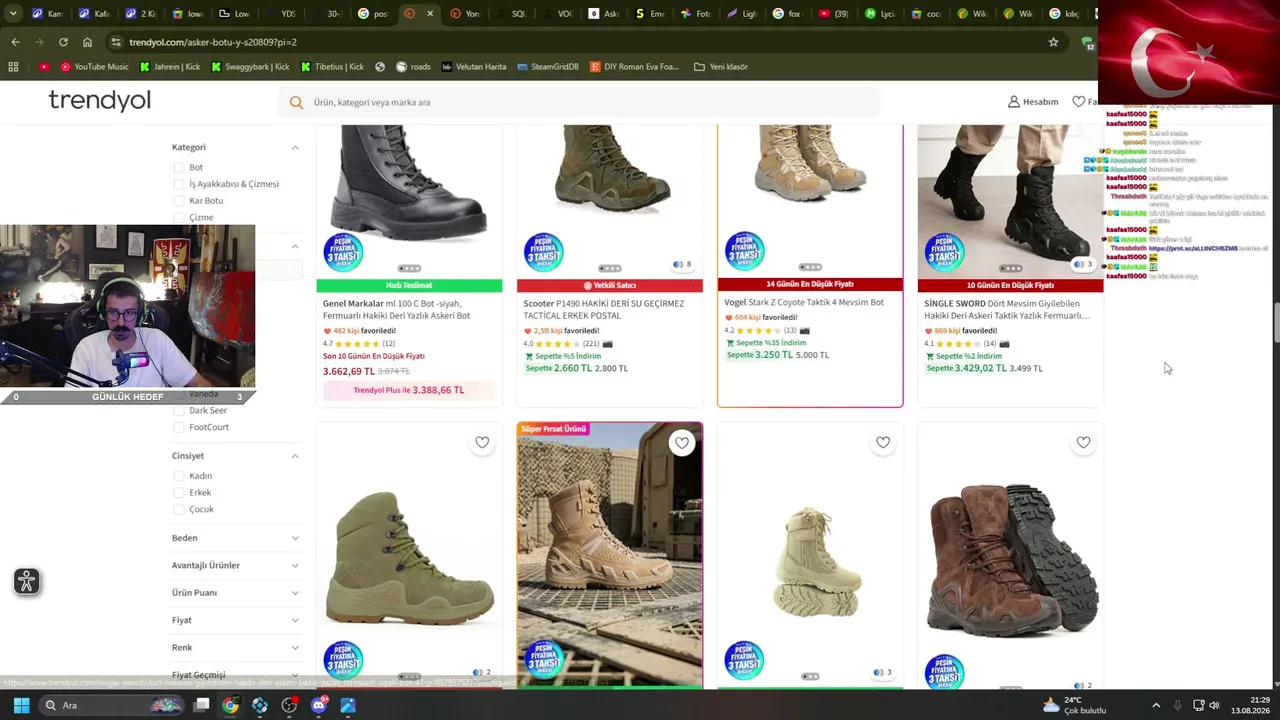Tick the Bot category checkbox
Viewport: 1280px width, 720px height.
point(179,167)
